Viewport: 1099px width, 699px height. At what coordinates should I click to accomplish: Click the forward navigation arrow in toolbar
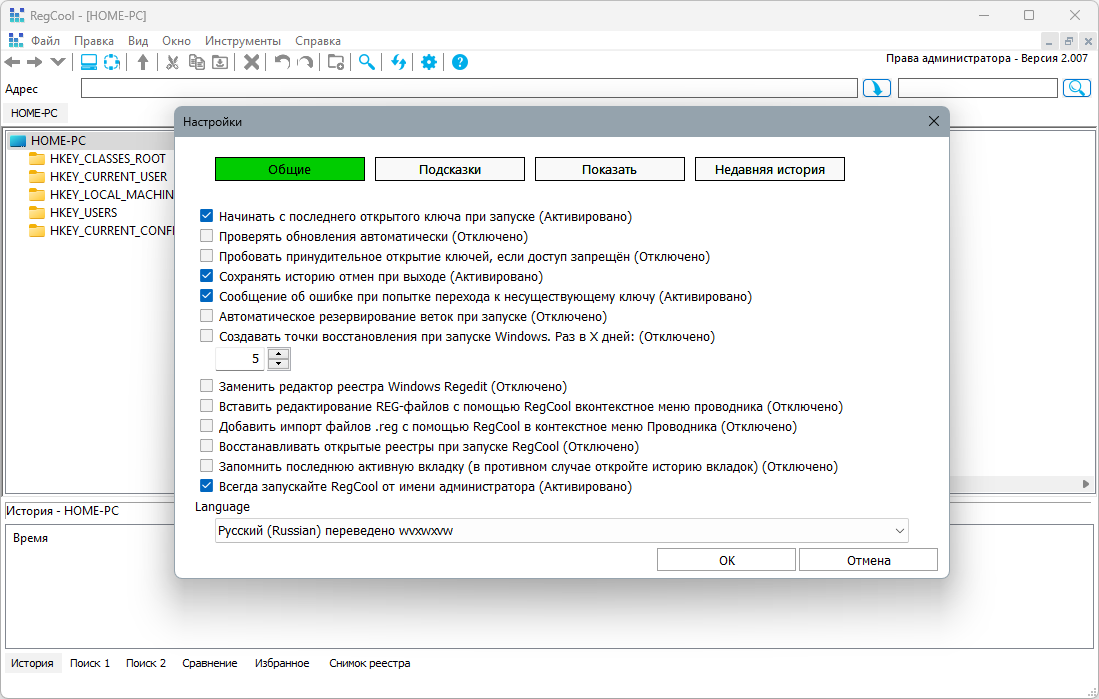click(35, 62)
